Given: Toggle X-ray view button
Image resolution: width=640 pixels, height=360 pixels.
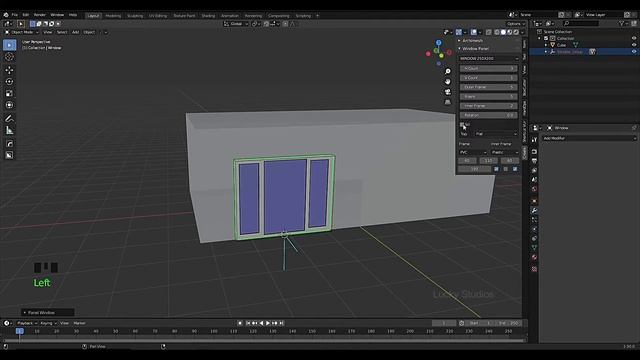Looking at the screenshot, I should 489,32.
